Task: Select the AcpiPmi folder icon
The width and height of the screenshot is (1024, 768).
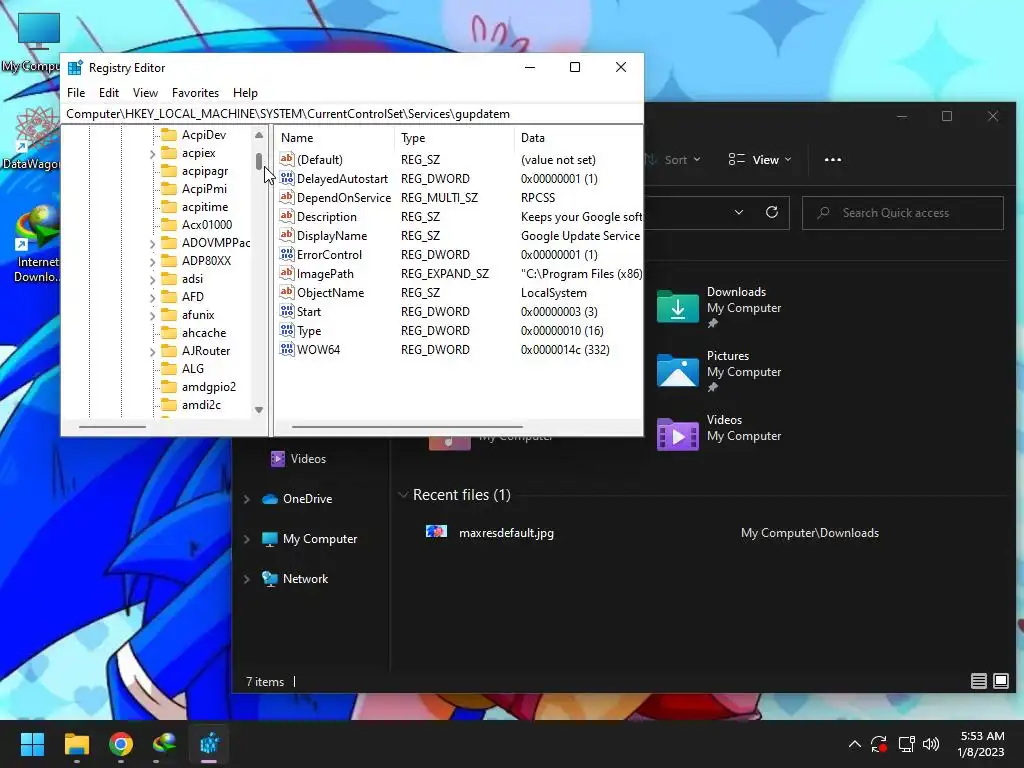Action: (x=169, y=189)
